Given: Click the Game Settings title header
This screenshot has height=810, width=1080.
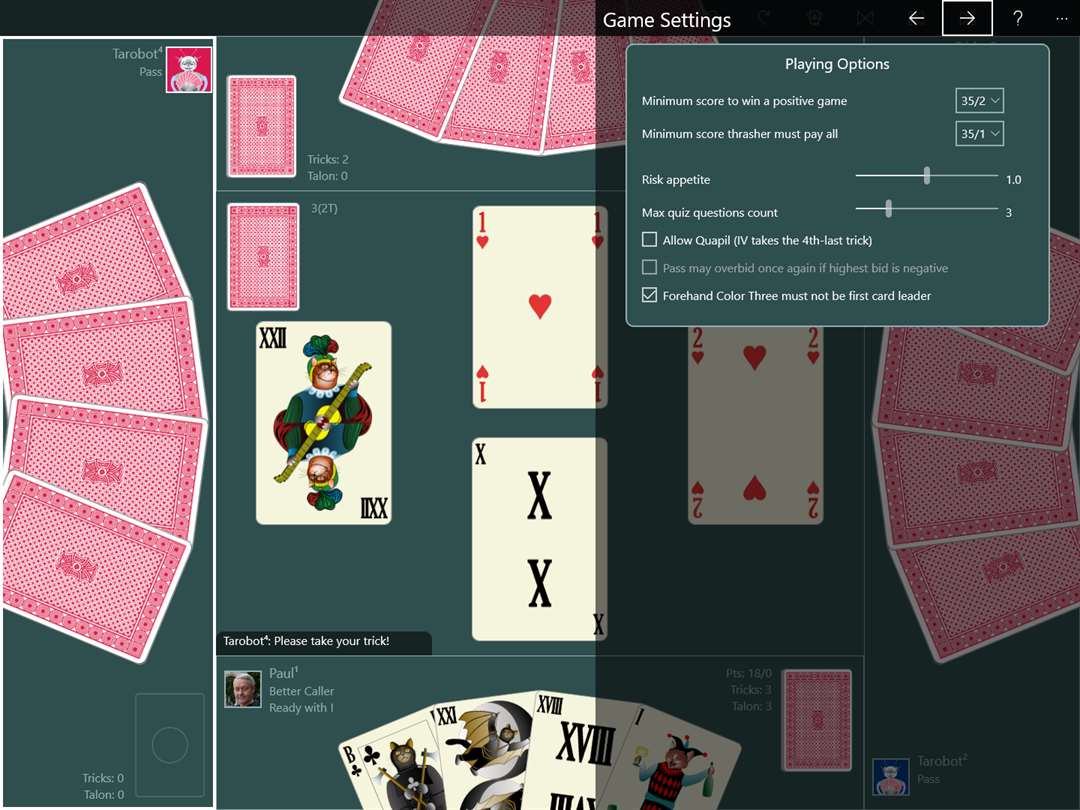Looking at the screenshot, I should (x=667, y=20).
